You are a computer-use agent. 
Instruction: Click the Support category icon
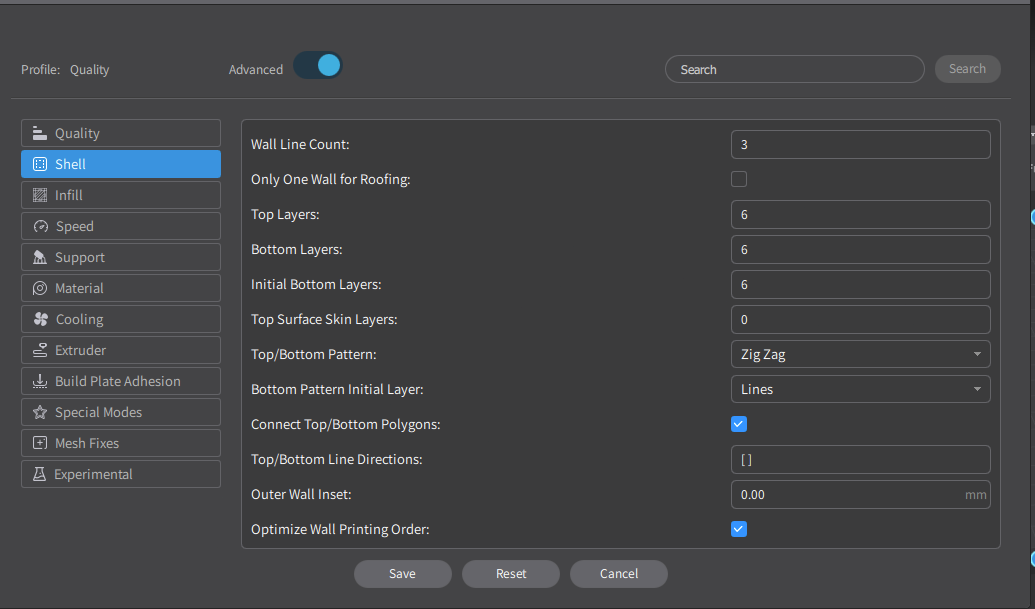point(40,257)
